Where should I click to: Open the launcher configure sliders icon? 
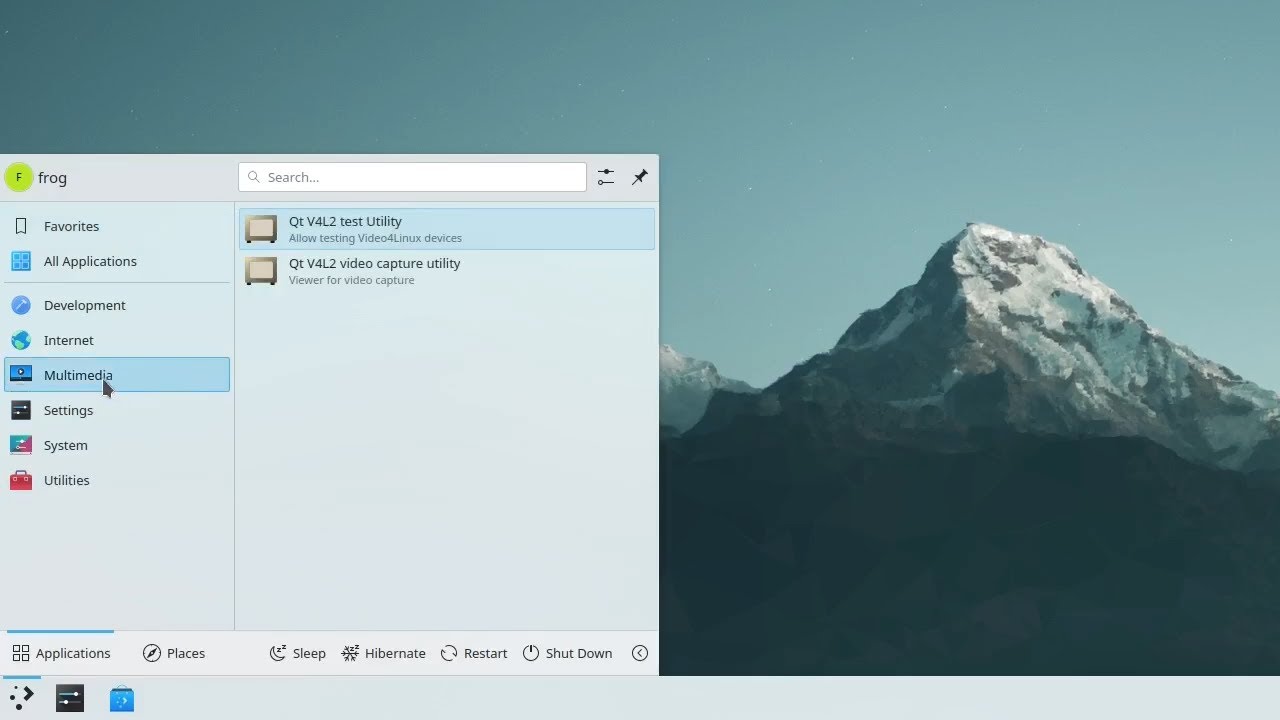pos(606,177)
